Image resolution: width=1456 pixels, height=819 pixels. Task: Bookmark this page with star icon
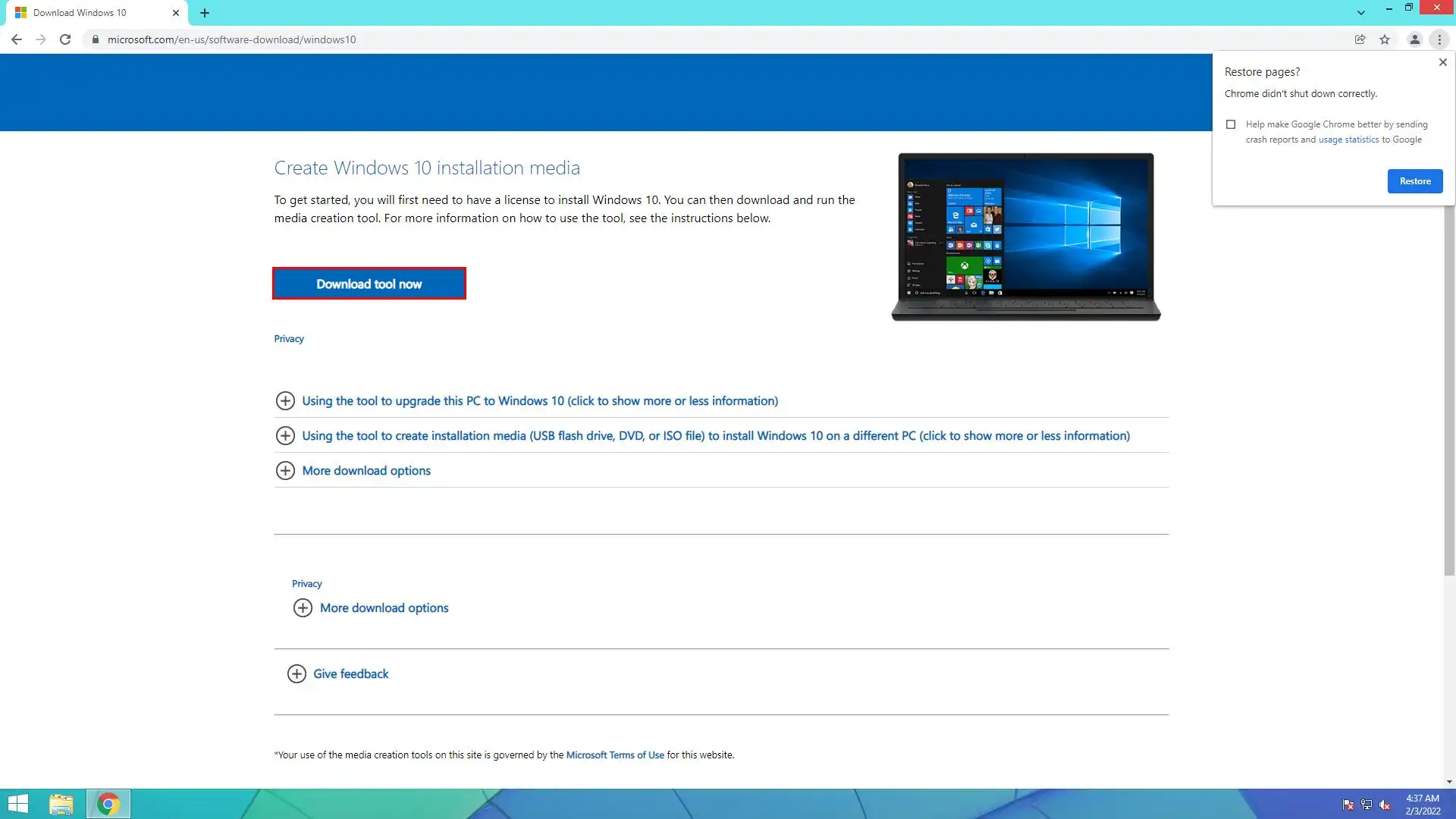pos(1385,39)
